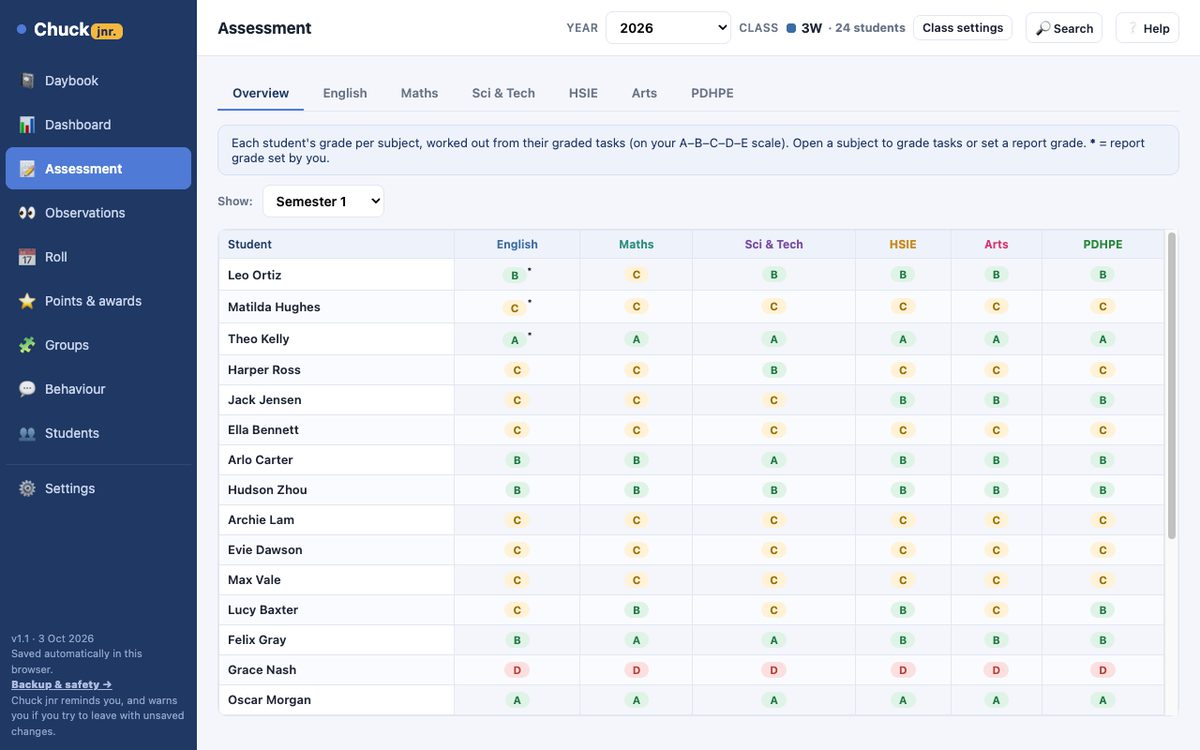Click Theo Kelly's English A grade
1200x750 pixels.
click(515, 340)
